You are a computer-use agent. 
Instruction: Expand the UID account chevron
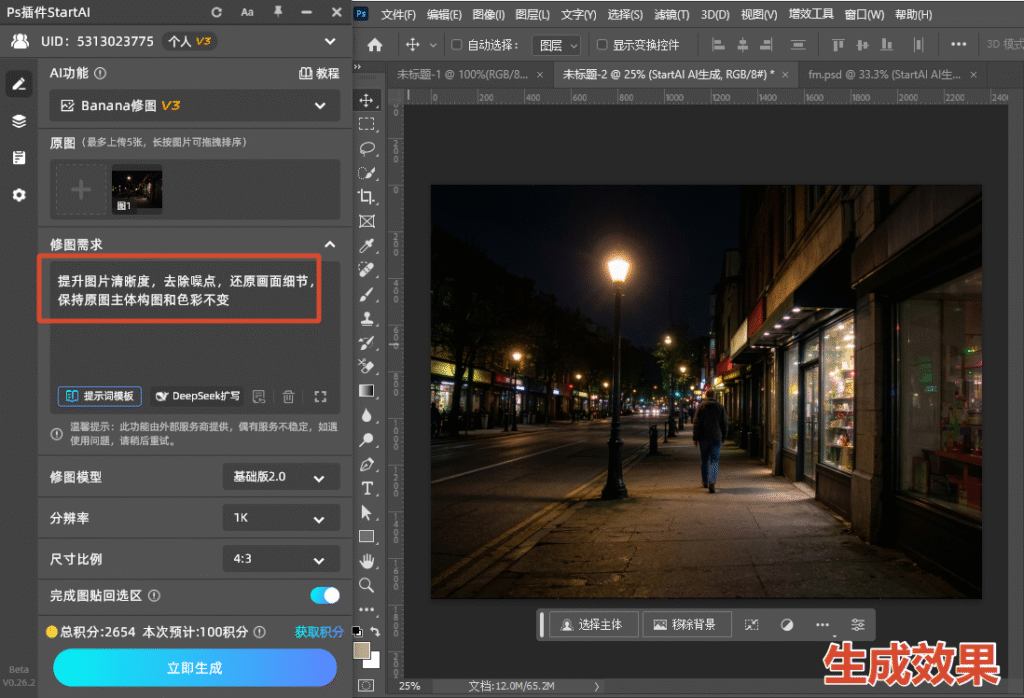coord(330,41)
